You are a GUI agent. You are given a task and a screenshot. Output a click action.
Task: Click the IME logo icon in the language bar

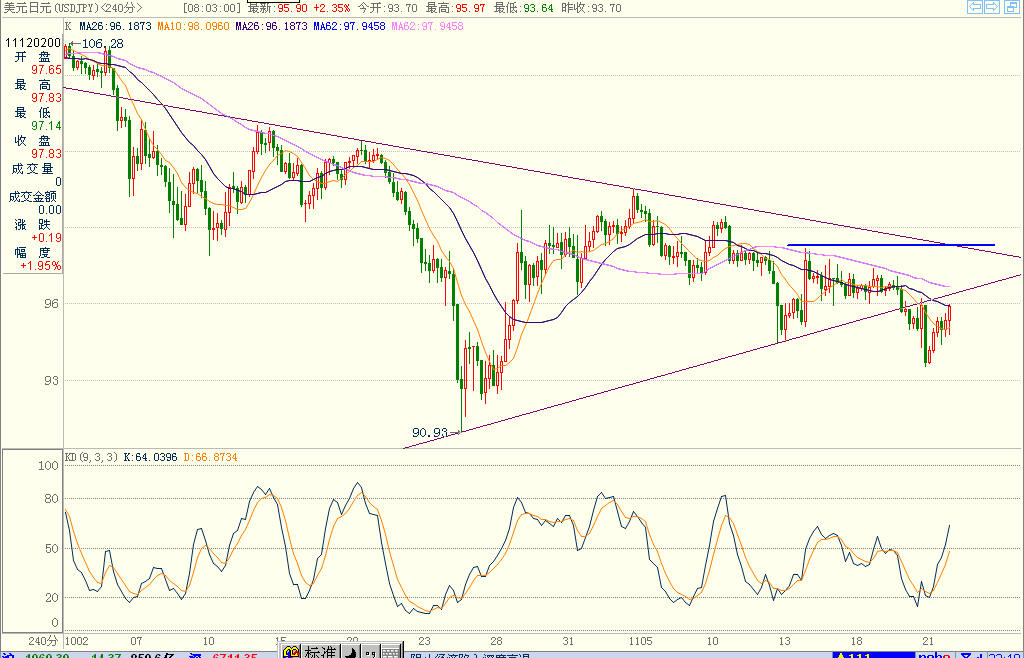point(291,652)
